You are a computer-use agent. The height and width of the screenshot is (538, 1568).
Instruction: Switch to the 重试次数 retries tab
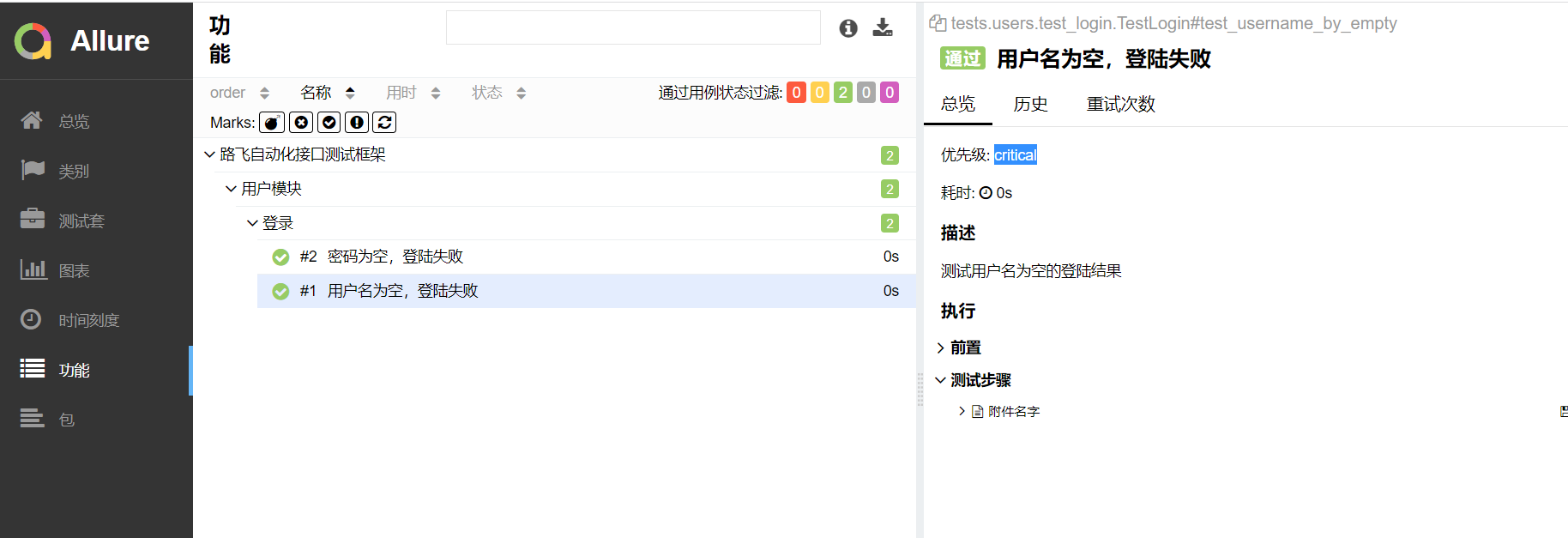[1120, 104]
